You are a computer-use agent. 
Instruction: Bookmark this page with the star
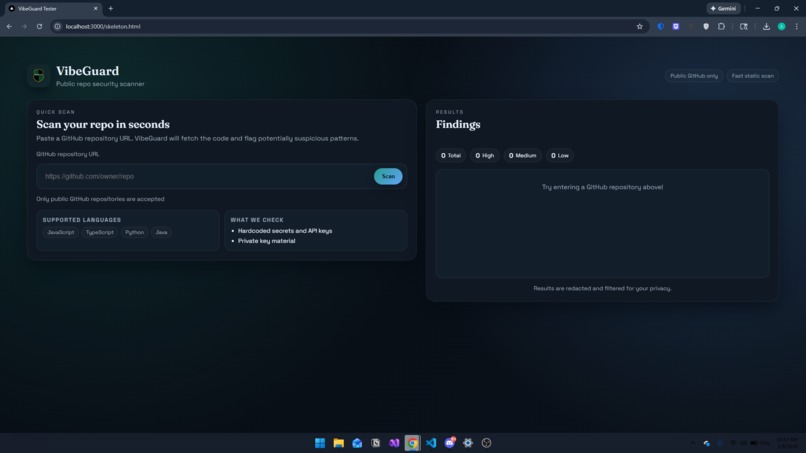coord(639,26)
